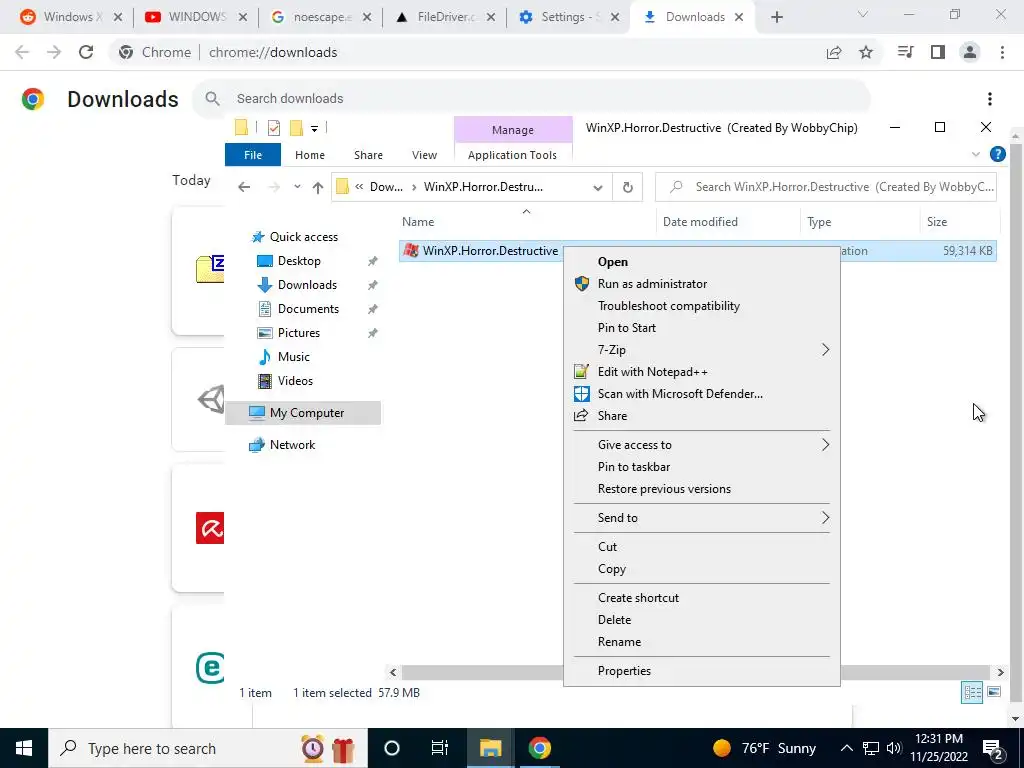Select My Computer in navigation pane
The width and height of the screenshot is (1024, 768).
303,413
